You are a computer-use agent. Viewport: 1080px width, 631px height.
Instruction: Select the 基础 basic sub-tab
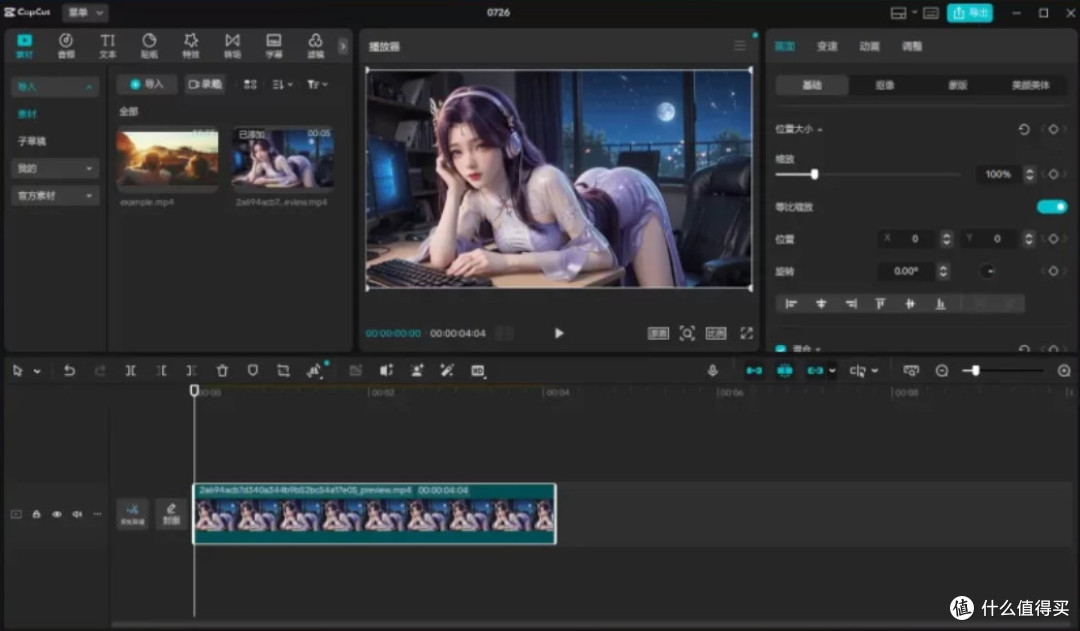click(812, 85)
